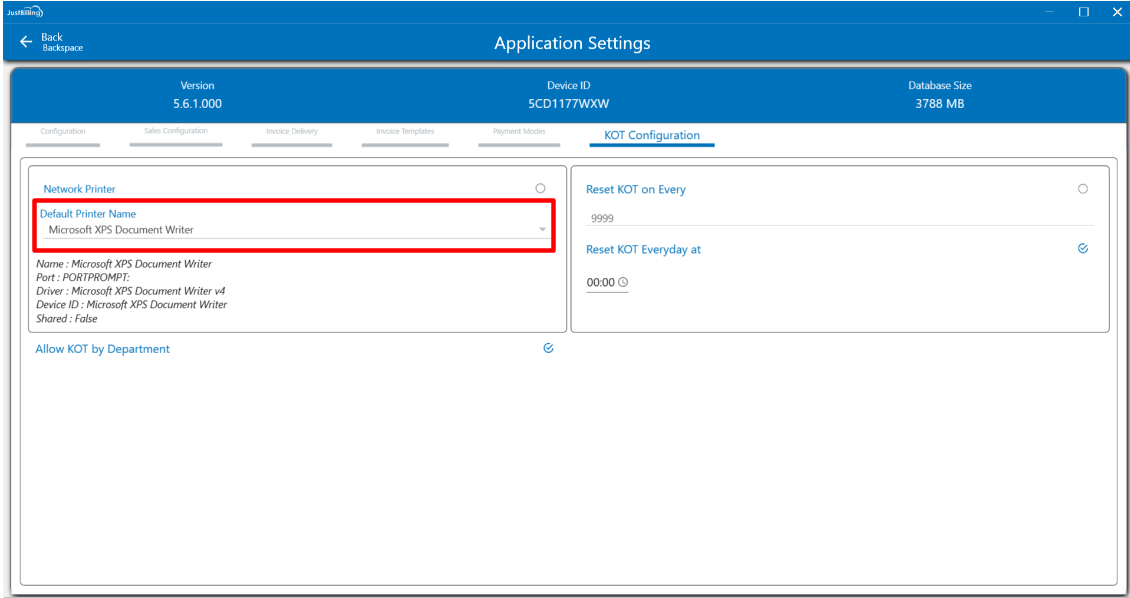Image resolution: width=1130 pixels, height=598 pixels.
Task: Click the JustBilling logo in title bar
Action: (x=26, y=12)
